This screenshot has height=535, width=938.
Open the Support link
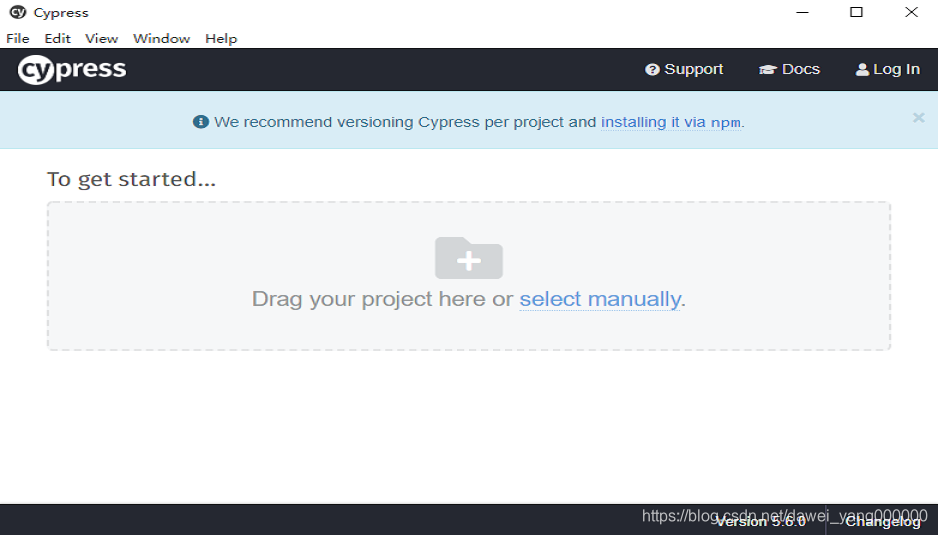click(684, 69)
